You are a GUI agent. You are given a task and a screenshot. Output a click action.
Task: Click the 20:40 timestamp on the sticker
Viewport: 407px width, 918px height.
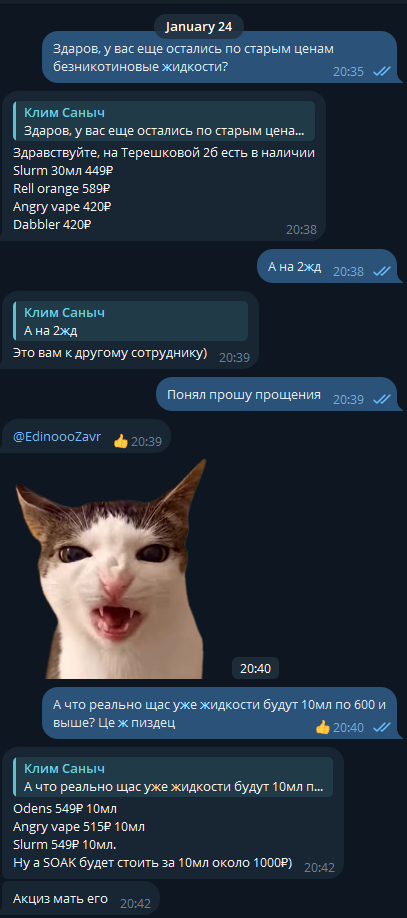coord(255,668)
